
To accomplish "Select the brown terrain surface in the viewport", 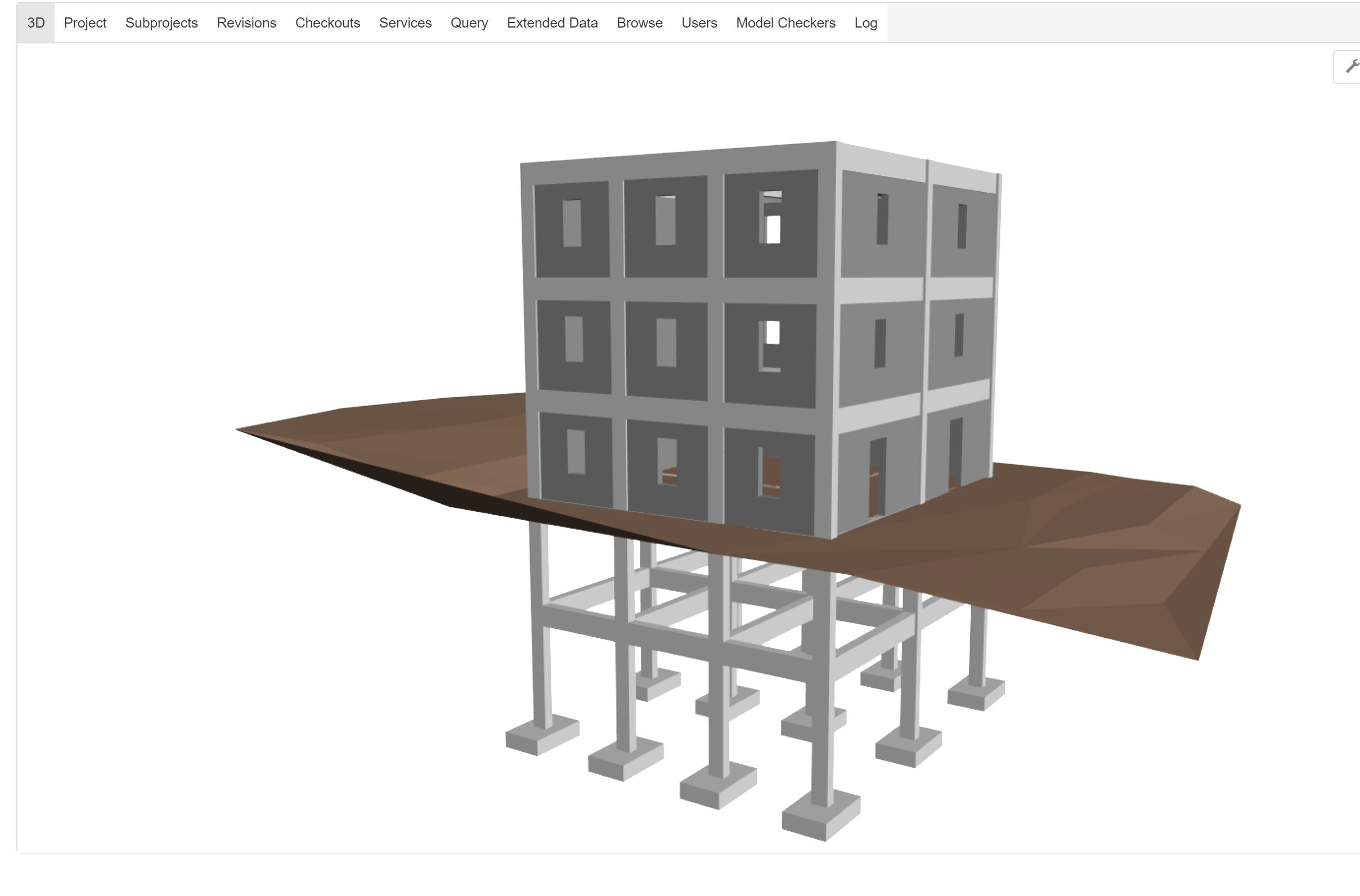I will tap(1086, 571).
